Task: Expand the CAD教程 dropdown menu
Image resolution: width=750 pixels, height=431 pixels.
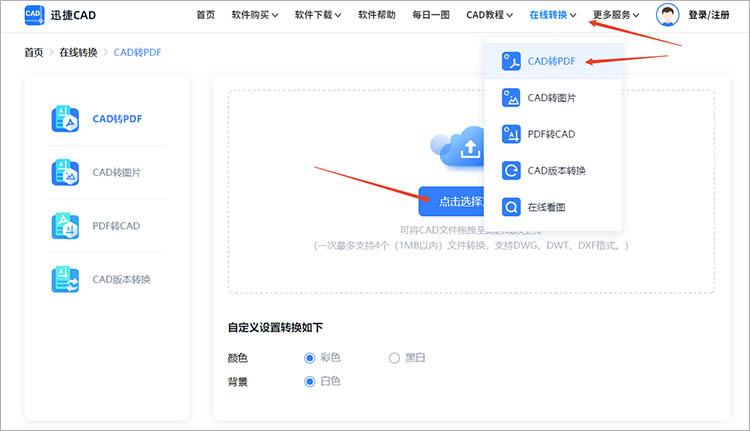Action: point(490,15)
